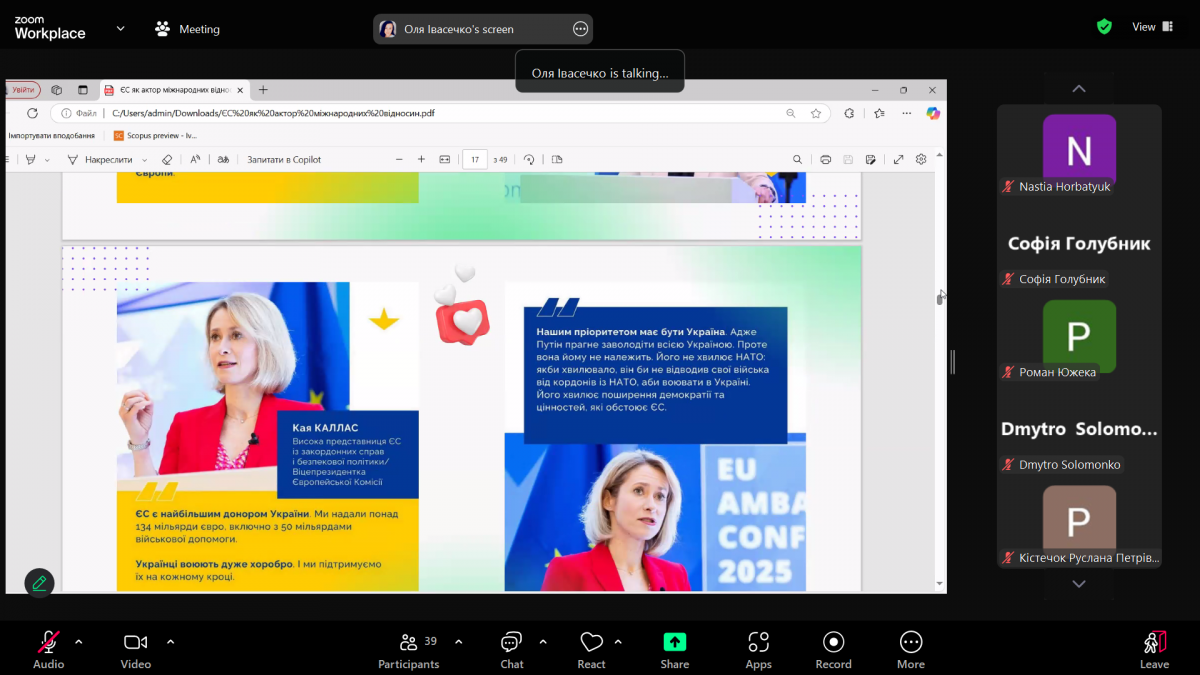Viewport: 1200px width, 675px height.
Task: Open the Meeting tab
Action: [187, 29]
